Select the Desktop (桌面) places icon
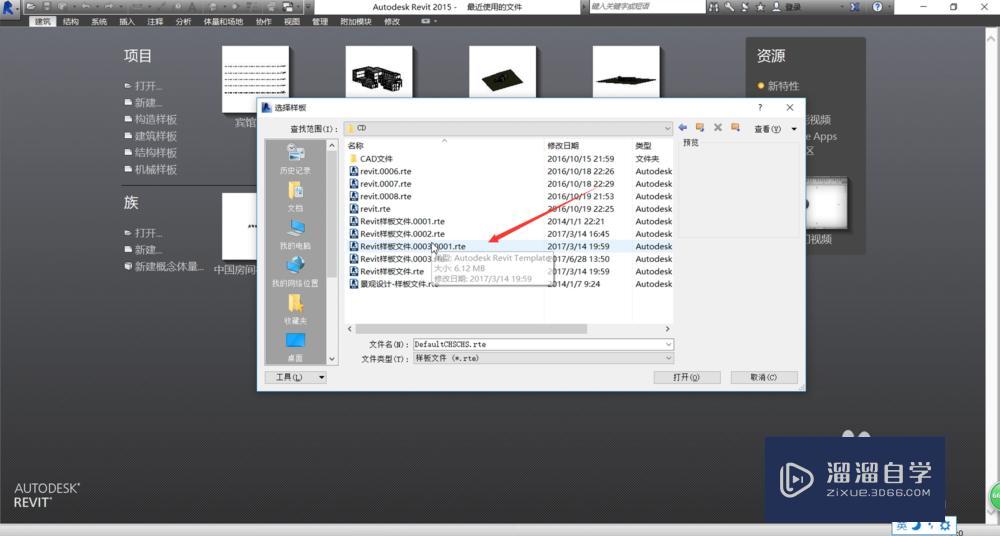The width and height of the screenshot is (1000, 536). coord(295,347)
